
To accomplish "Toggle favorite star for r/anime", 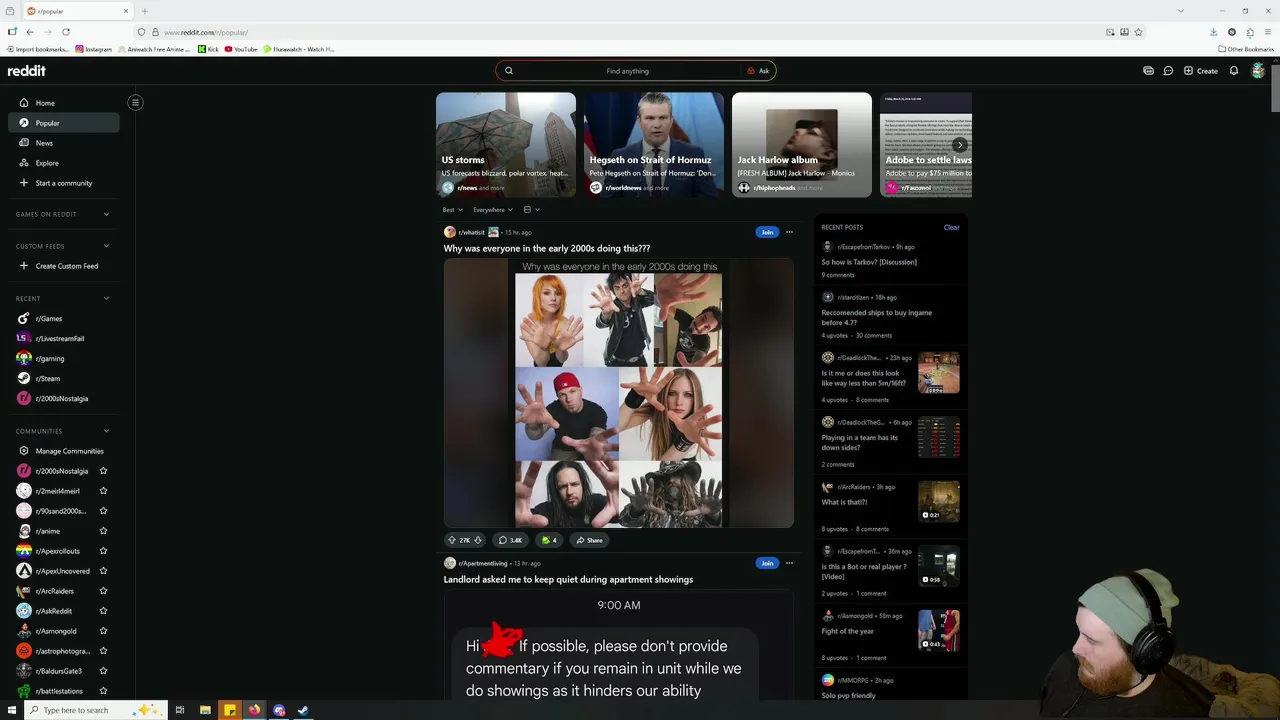I will [x=103, y=531].
